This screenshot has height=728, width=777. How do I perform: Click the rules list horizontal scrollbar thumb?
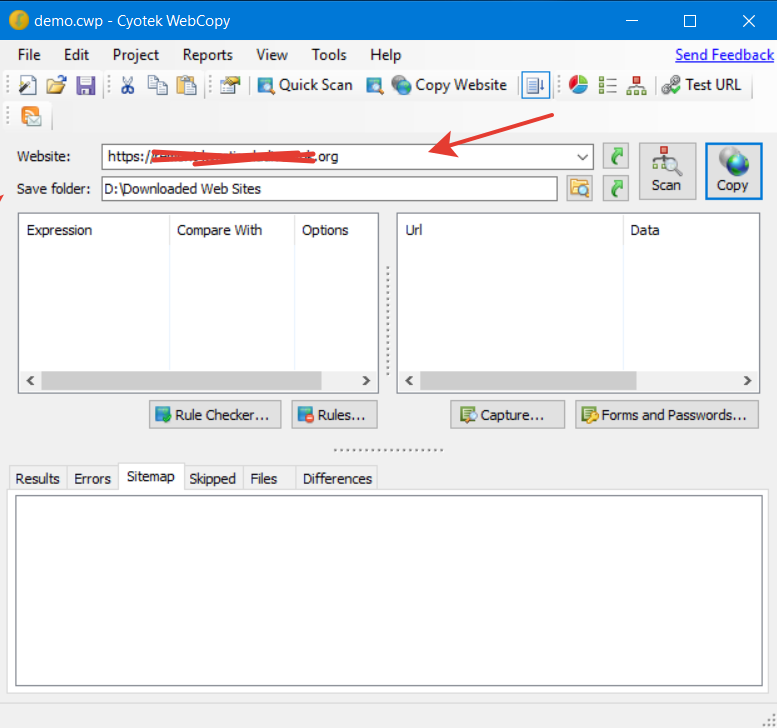pyautogui.click(x=181, y=381)
